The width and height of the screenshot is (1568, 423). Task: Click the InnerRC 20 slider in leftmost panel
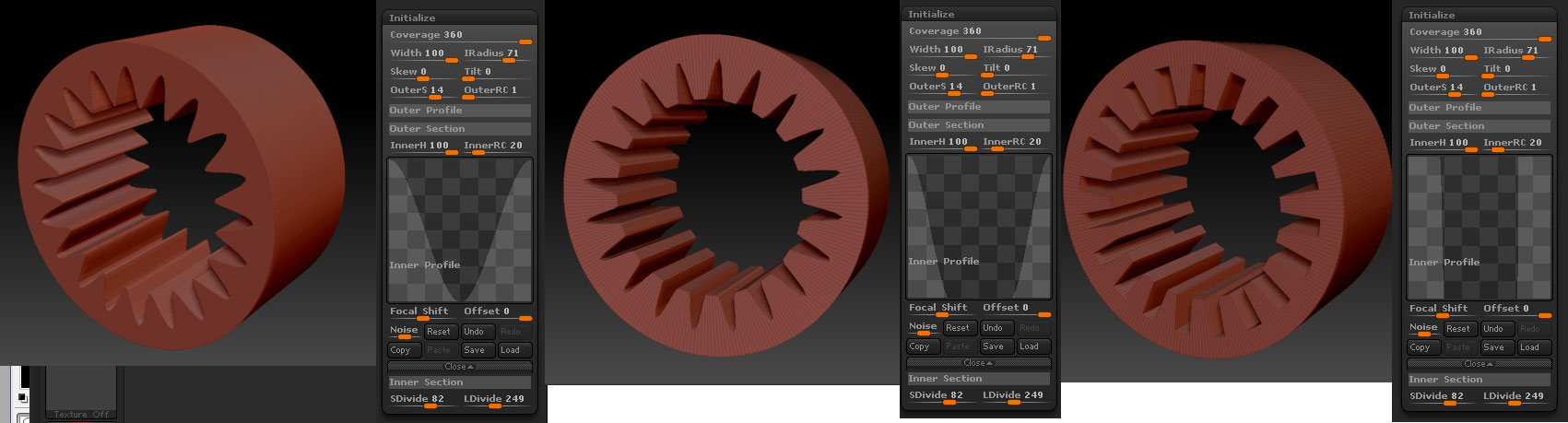coord(496,146)
